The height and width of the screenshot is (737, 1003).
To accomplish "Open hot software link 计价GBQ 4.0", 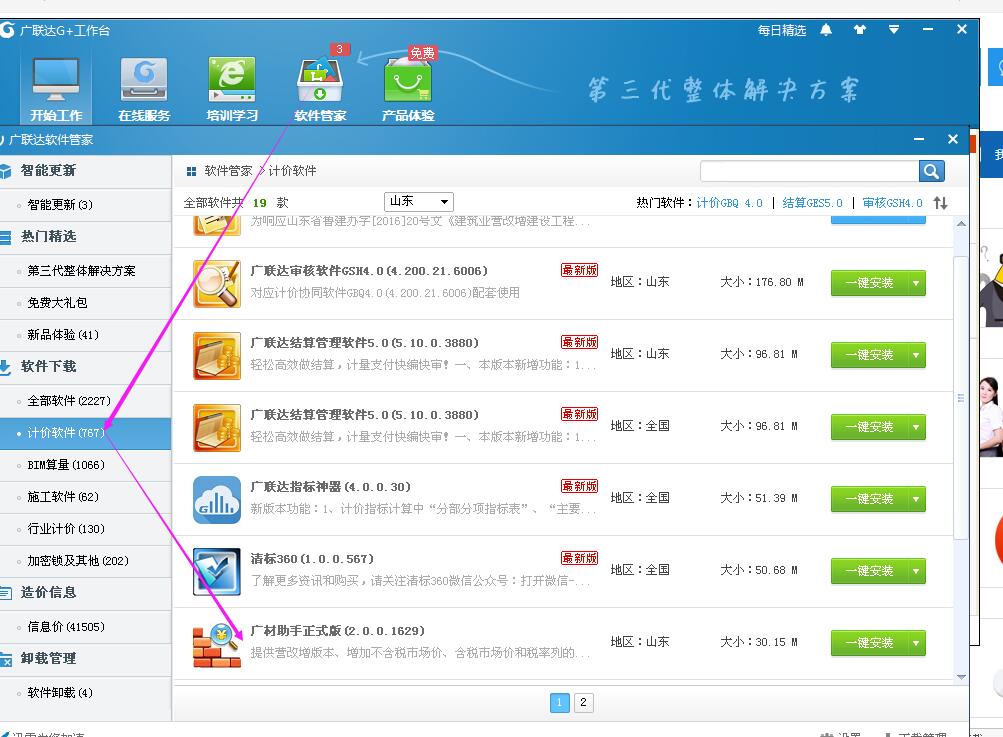I will click(x=729, y=203).
